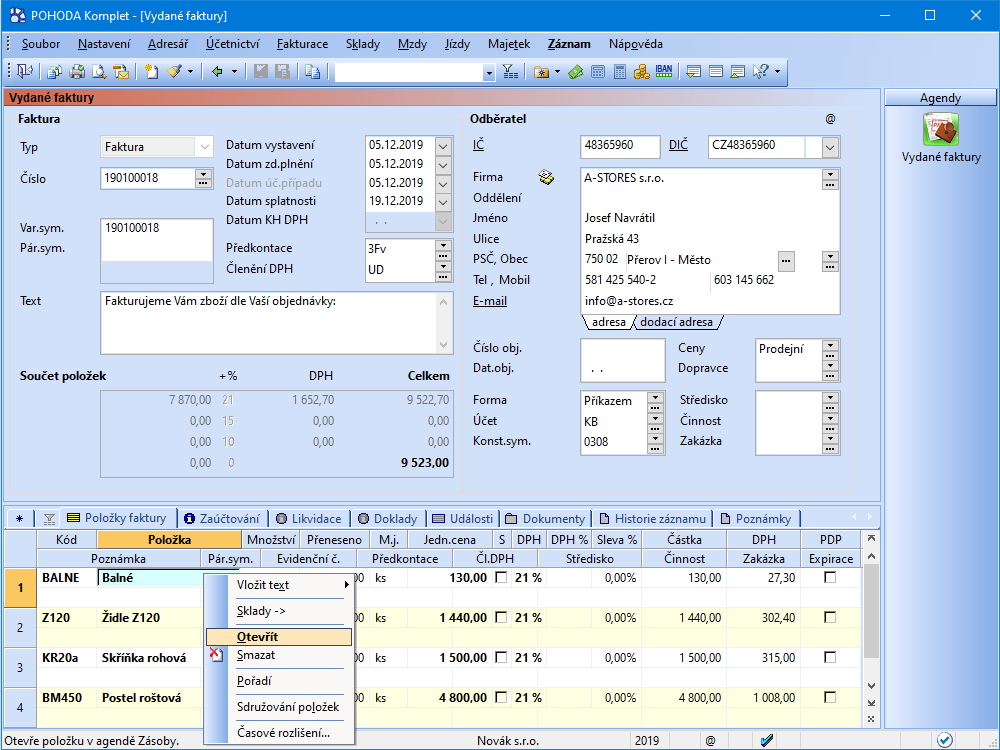Click the blue calculator icon in toolbar
This screenshot has width=1000, height=750.
pos(598,71)
